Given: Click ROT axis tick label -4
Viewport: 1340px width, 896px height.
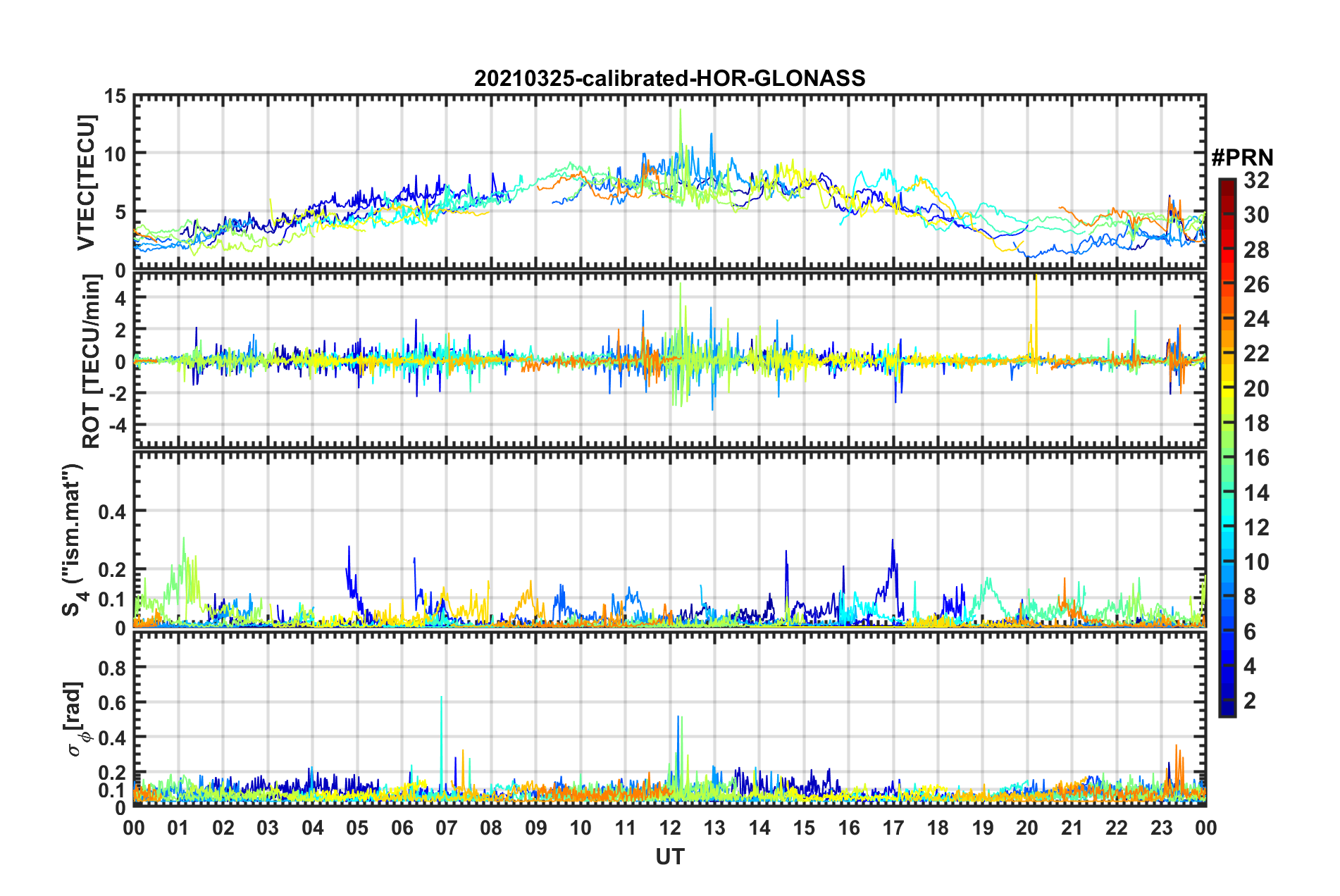Looking at the screenshot, I should [117, 425].
